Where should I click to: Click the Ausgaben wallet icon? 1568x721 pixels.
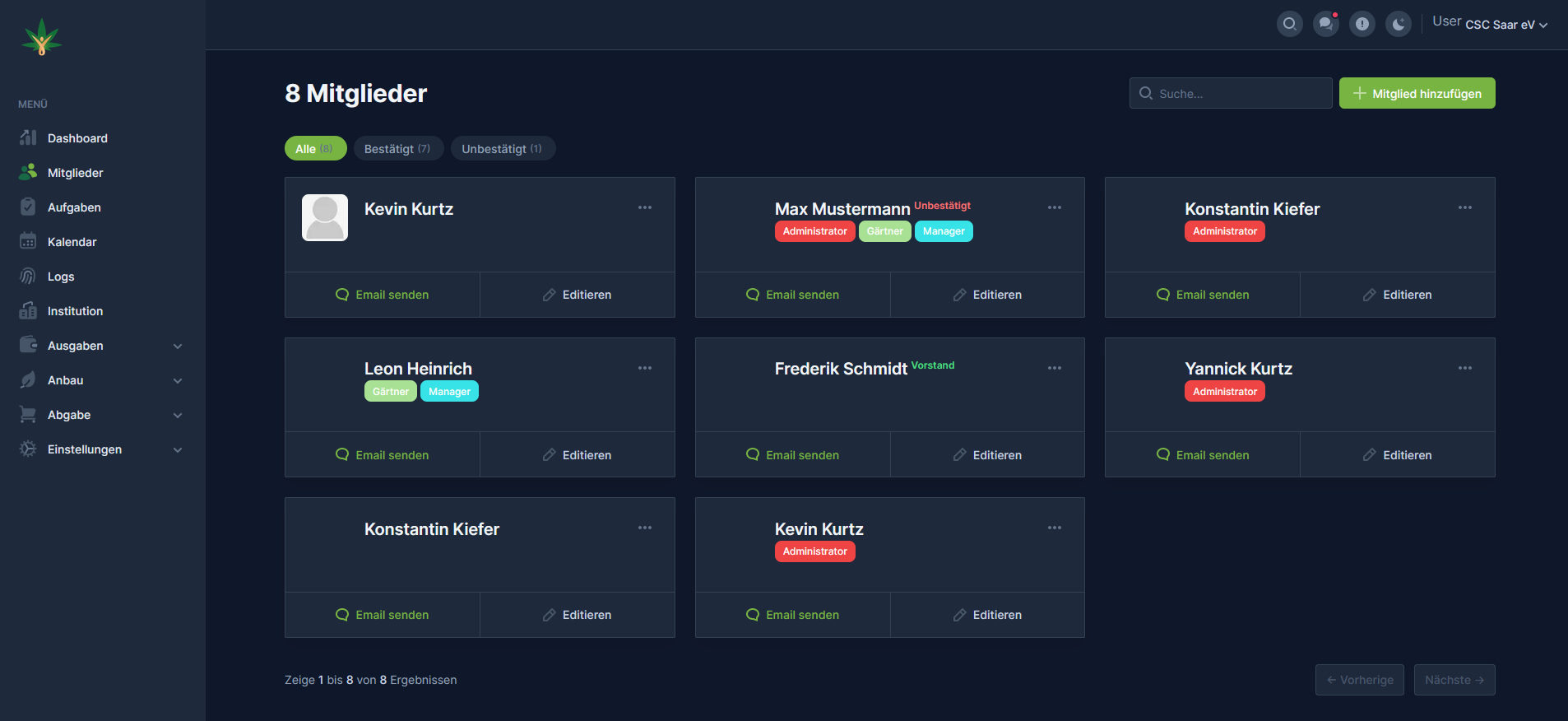[28, 345]
